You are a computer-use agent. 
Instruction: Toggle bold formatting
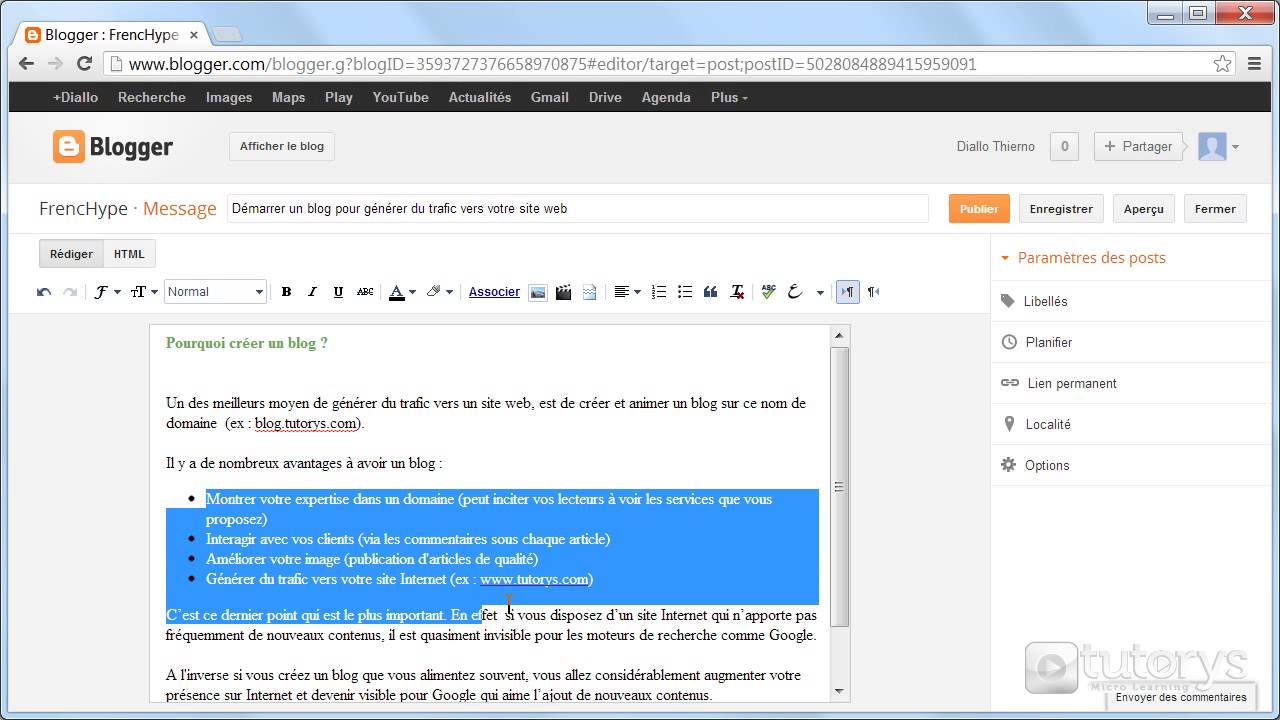[x=286, y=292]
